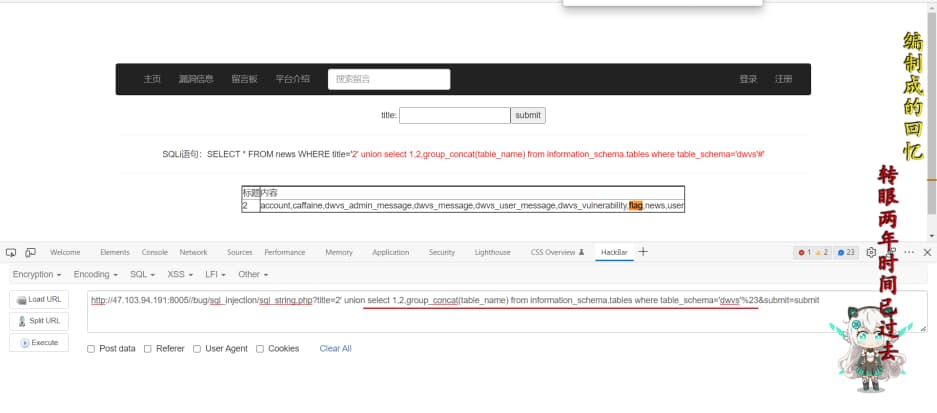Click the table cell containing 2
This screenshot has width=937, height=413.
tap(251, 206)
